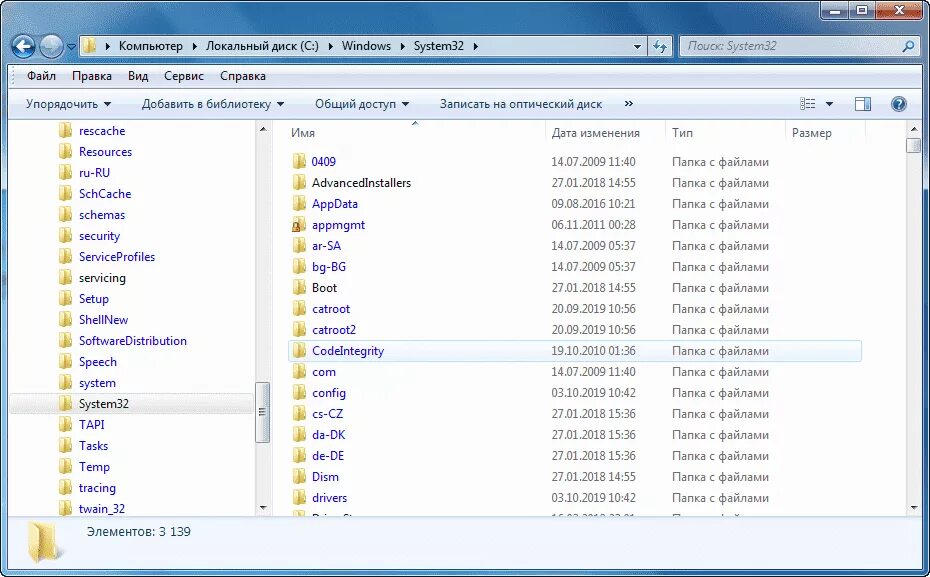Open the Упорядочить dropdown
This screenshot has width=930, height=577.
coord(68,104)
